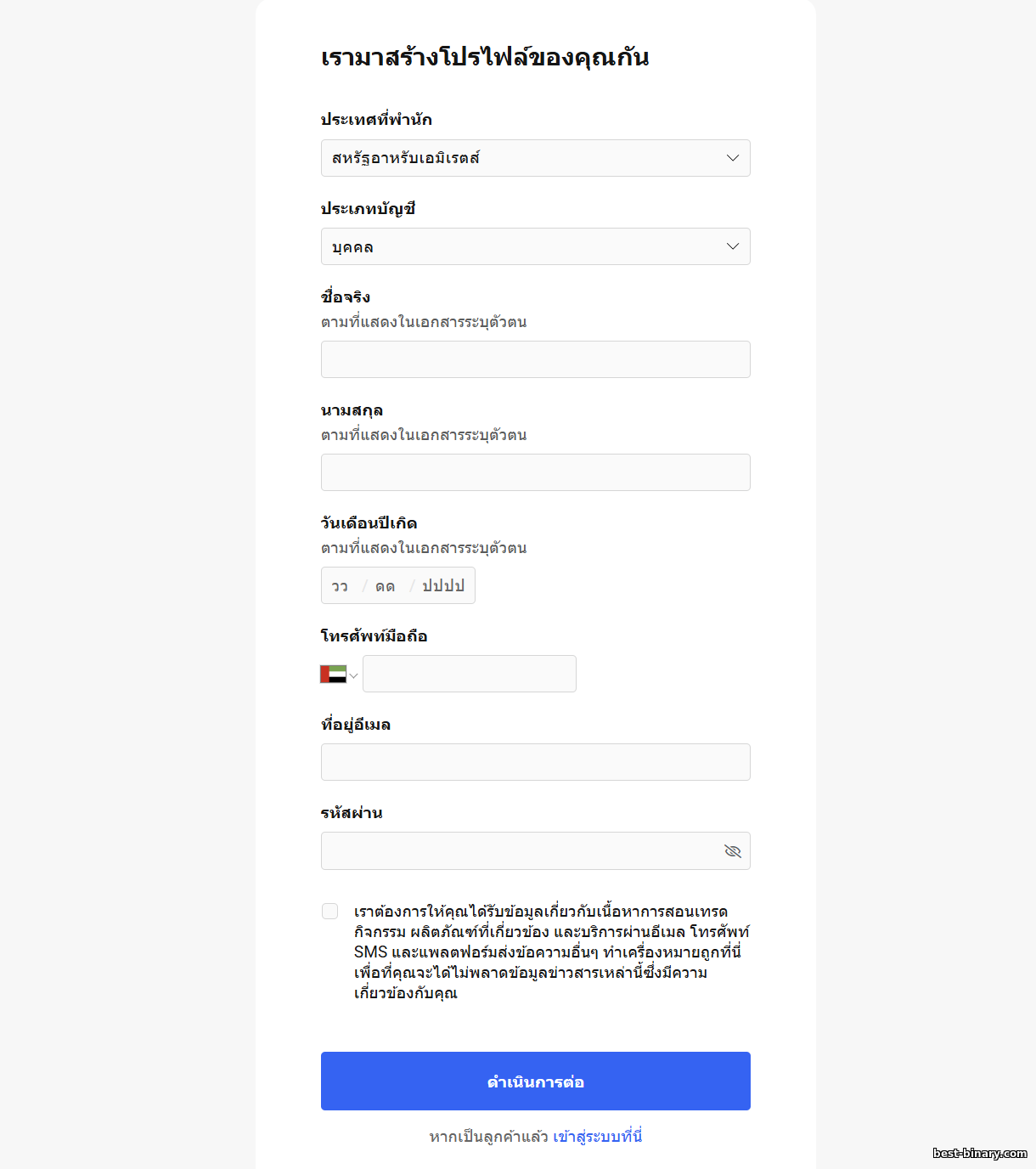The height and width of the screenshot is (1169, 1036).
Task: Toggle password visibility eye icon
Action: coord(732,851)
